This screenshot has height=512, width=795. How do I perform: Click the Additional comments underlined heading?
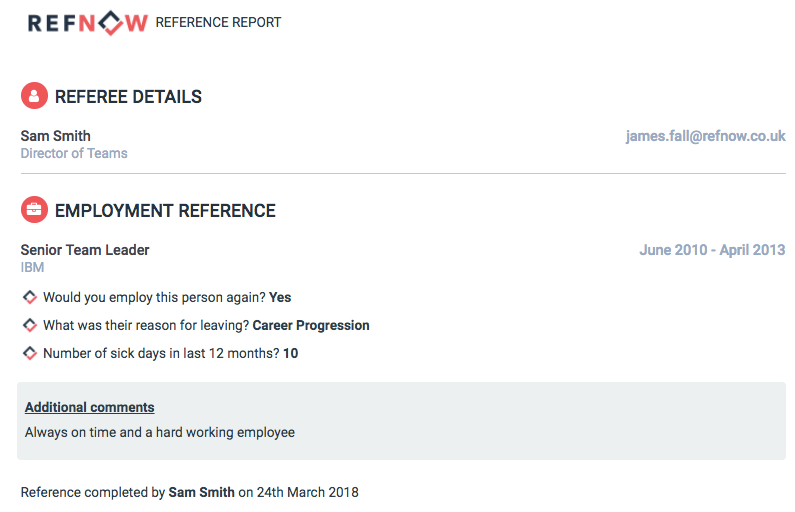(x=90, y=407)
